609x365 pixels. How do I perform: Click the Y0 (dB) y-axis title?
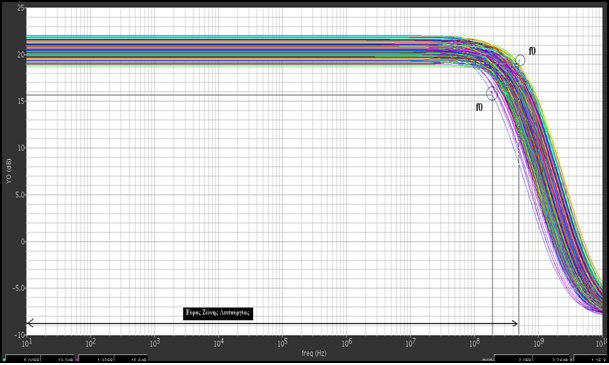9,171
